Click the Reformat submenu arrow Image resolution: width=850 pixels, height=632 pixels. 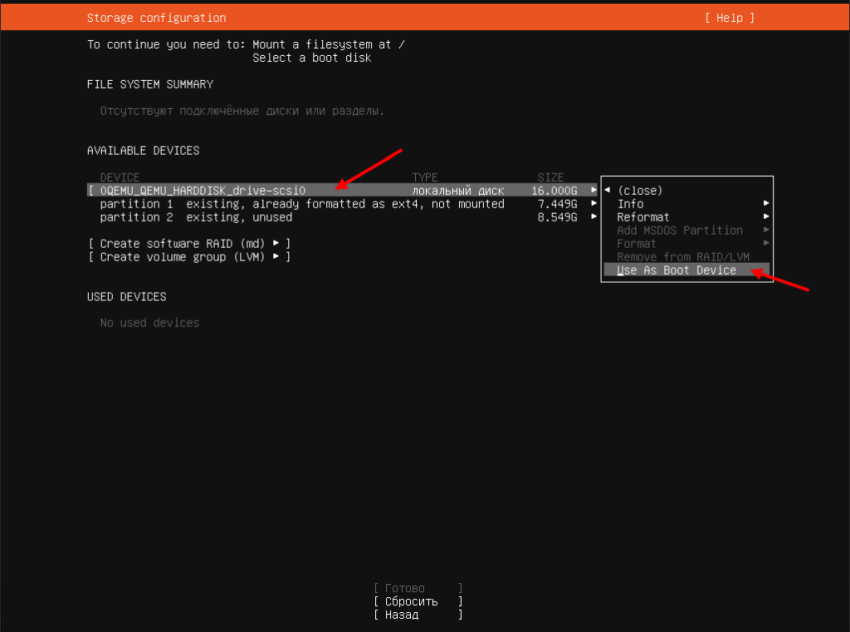click(766, 216)
